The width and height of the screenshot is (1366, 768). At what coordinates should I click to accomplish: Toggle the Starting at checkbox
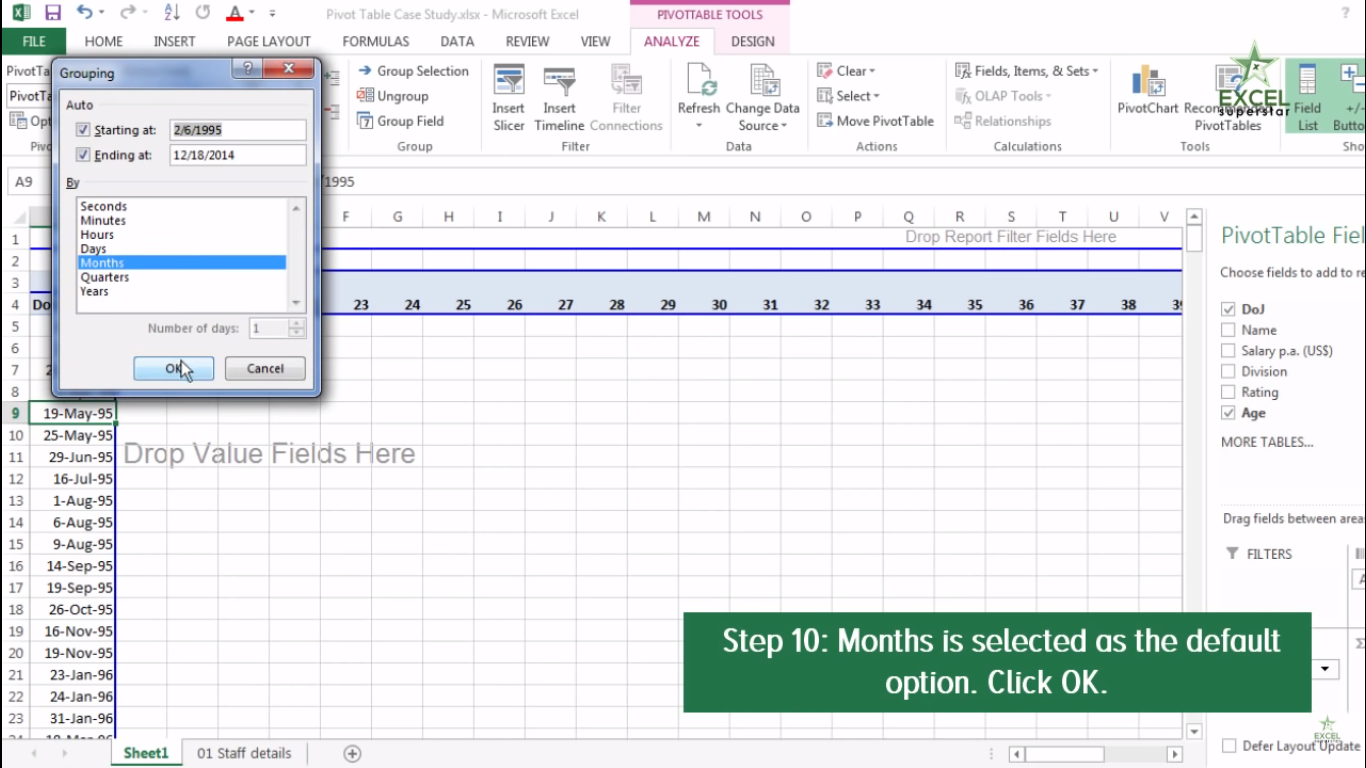[83, 130]
